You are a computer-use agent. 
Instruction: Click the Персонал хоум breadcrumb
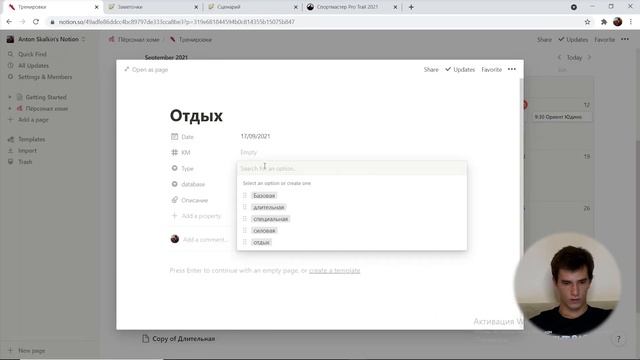click(x=134, y=40)
